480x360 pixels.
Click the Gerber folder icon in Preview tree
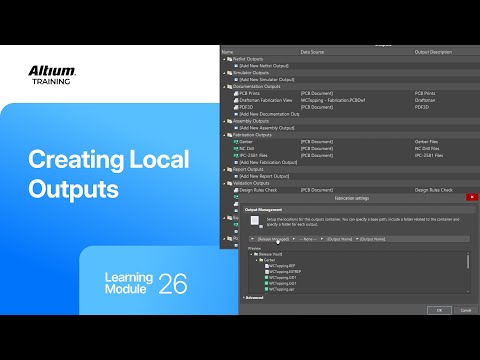[261, 260]
